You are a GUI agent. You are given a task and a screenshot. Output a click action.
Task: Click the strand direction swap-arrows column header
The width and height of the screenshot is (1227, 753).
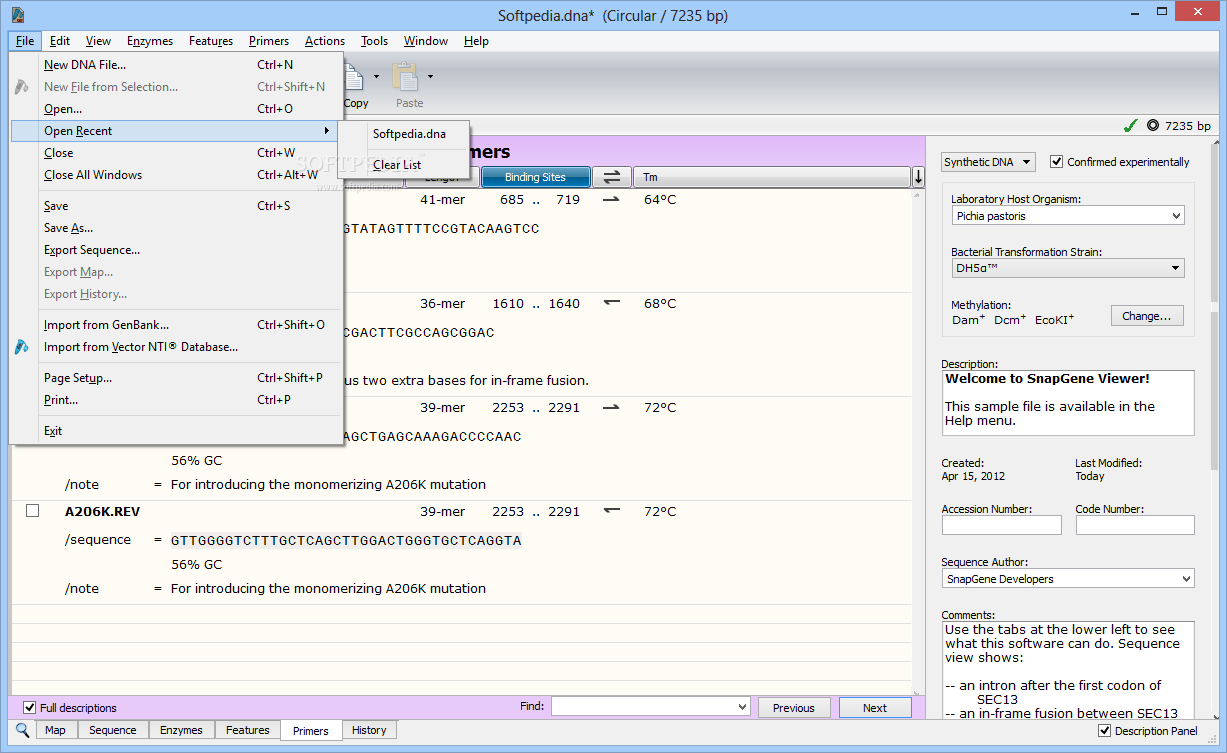point(612,177)
